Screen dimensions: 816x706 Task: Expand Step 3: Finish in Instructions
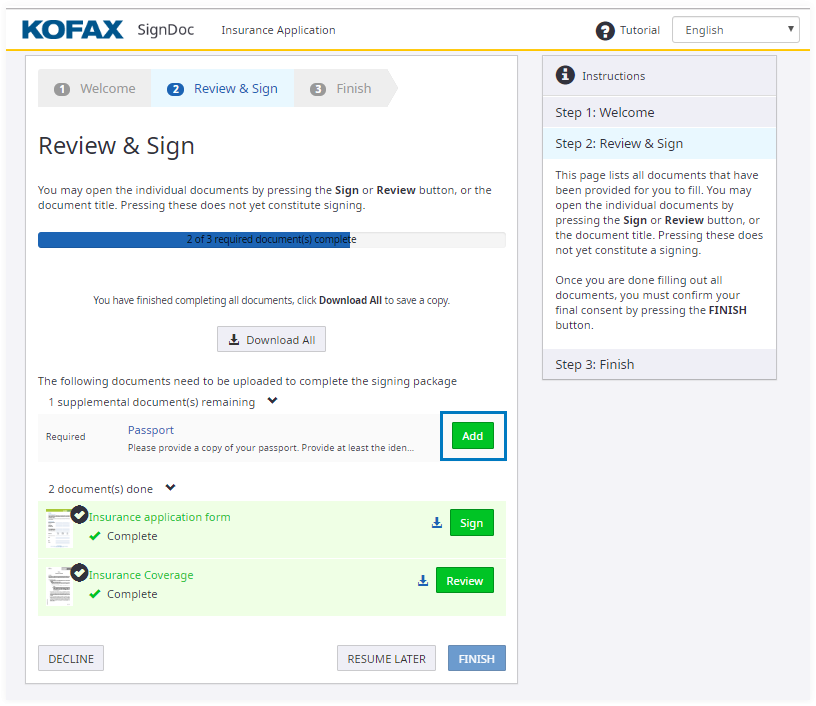pyautogui.click(x=659, y=364)
